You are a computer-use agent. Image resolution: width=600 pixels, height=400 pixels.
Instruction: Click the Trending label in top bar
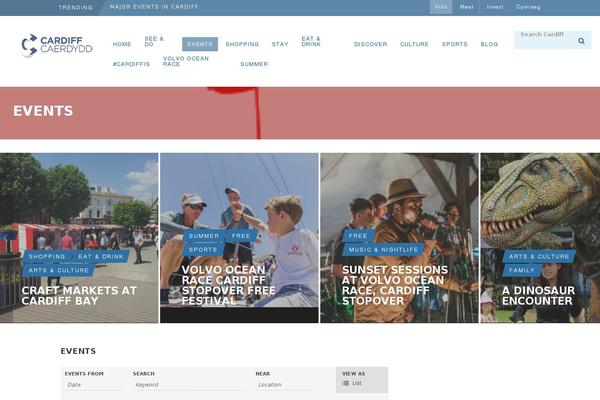click(75, 7)
